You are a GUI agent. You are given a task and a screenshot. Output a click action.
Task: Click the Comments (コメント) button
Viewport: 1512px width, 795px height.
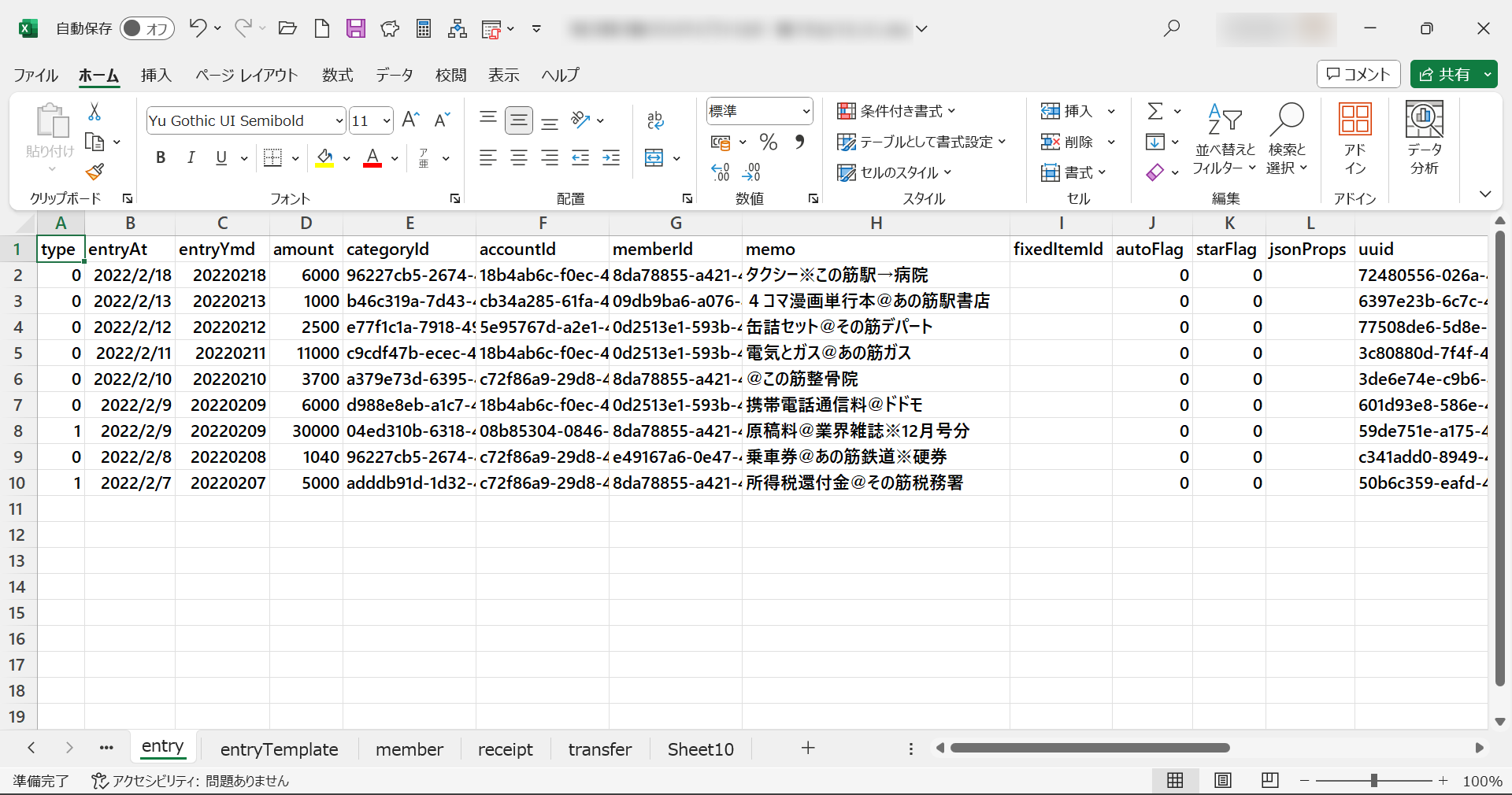point(1358,74)
